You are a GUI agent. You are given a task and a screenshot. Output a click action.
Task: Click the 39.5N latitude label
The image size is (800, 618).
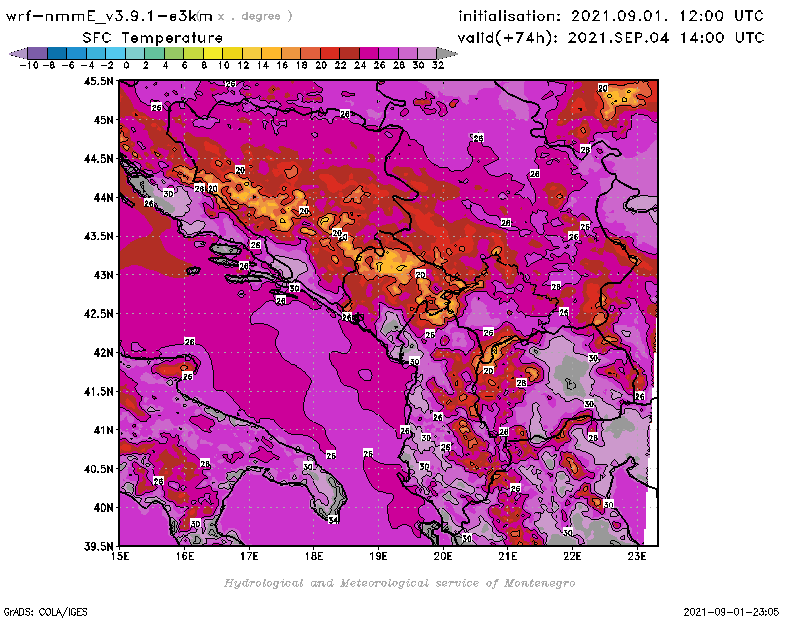point(98,547)
